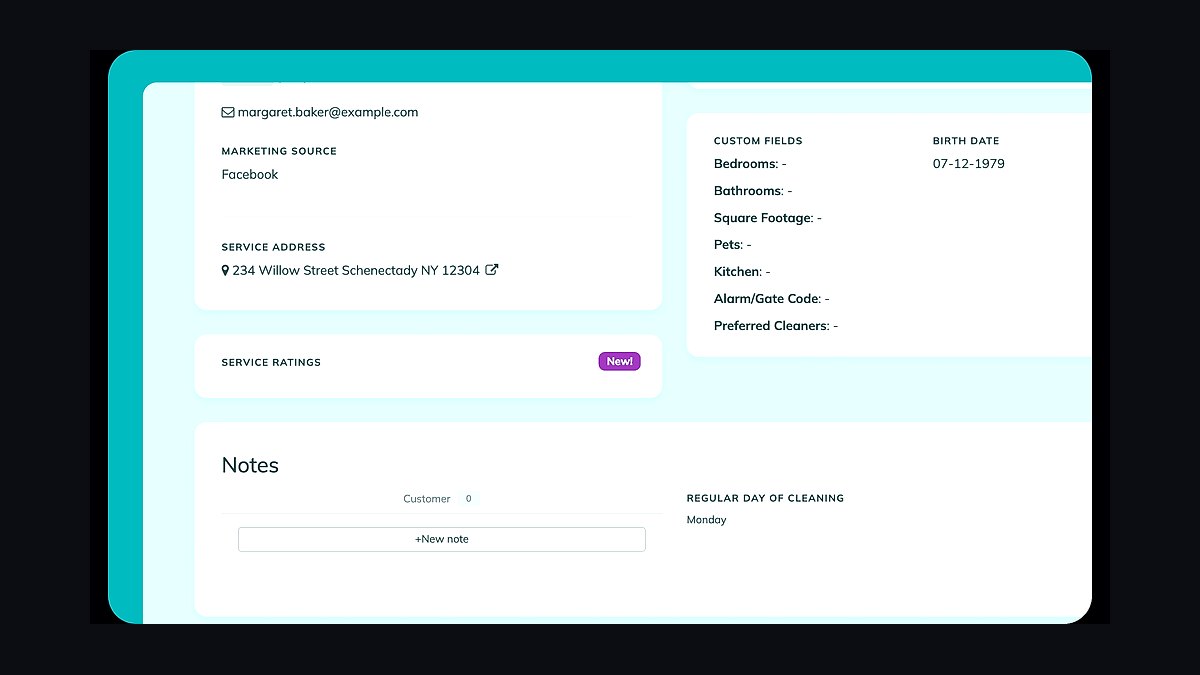Click the 234 Willow Street address text

[356, 271]
